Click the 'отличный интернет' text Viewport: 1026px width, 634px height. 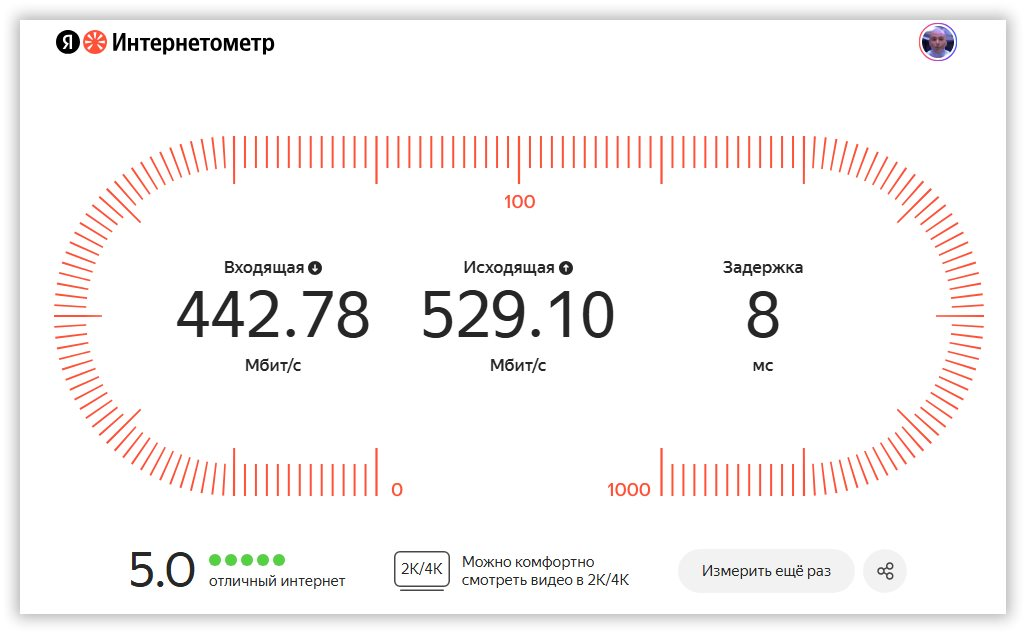click(x=277, y=581)
